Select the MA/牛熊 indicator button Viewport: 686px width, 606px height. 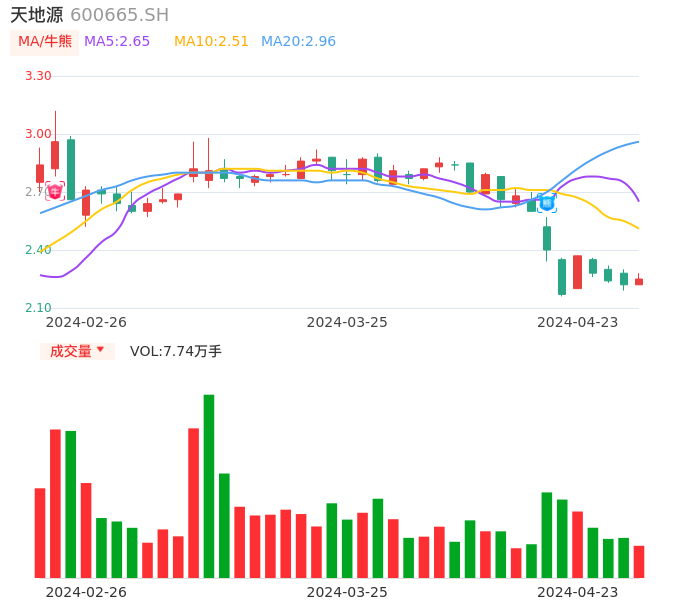[45, 42]
